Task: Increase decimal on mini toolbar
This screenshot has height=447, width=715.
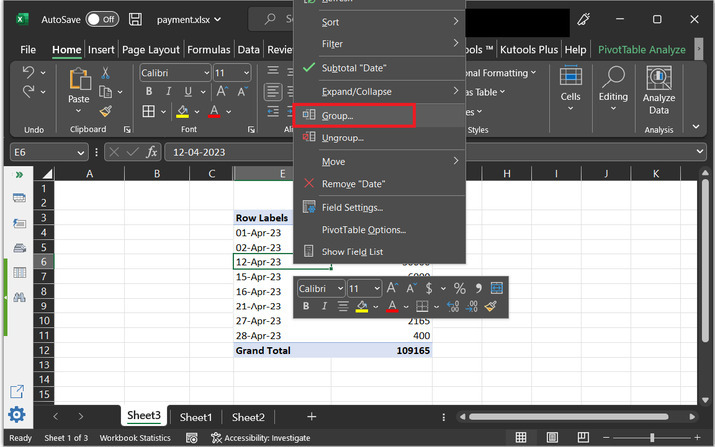Action: tap(453, 306)
